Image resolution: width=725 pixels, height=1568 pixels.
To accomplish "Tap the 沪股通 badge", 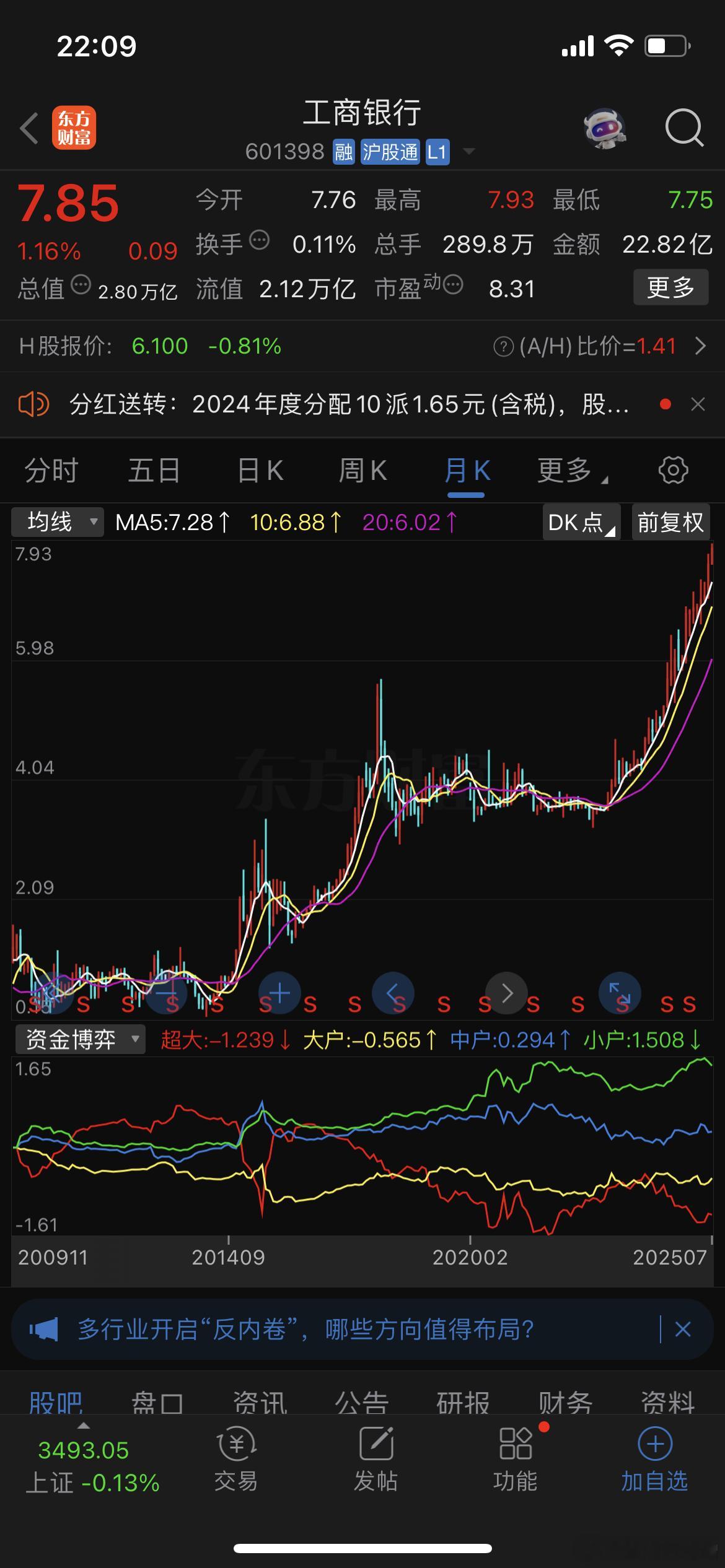I will click(390, 152).
